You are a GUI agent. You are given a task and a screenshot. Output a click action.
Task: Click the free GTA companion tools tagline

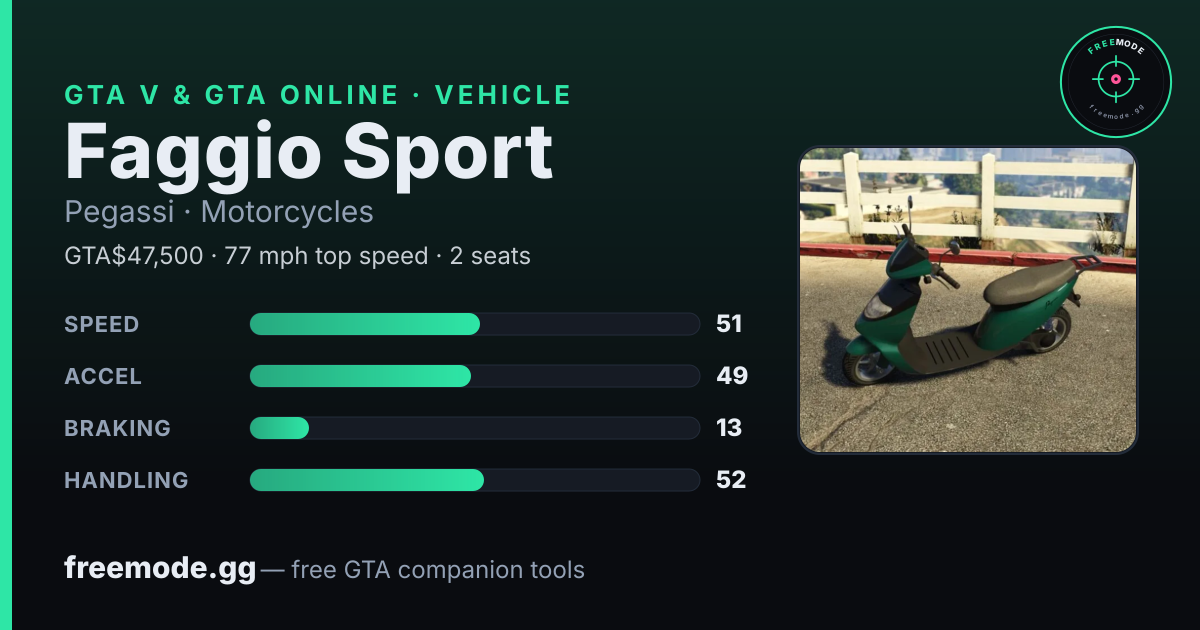pyautogui.click(x=438, y=570)
